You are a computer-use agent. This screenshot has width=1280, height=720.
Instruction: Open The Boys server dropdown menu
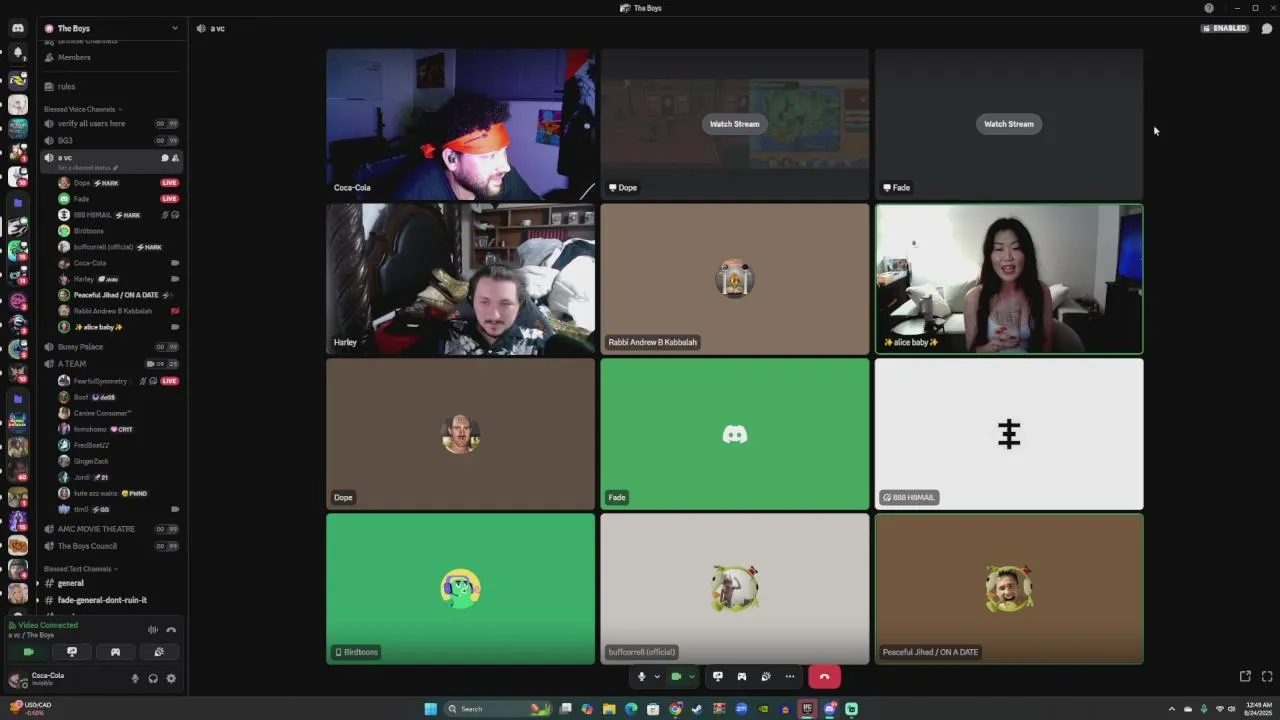click(x=111, y=28)
